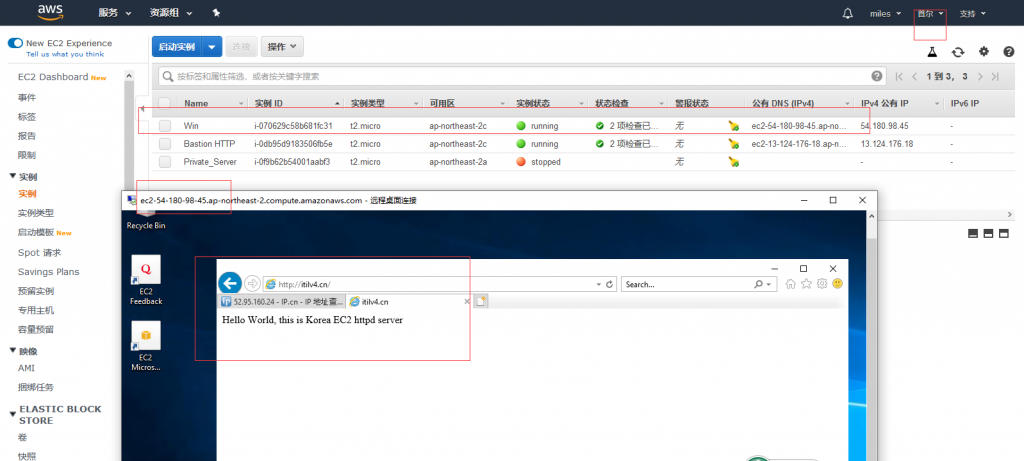Collapse the sidebar with the arrow handle
The width and height of the screenshot is (1024, 461).
[x=143, y=109]
